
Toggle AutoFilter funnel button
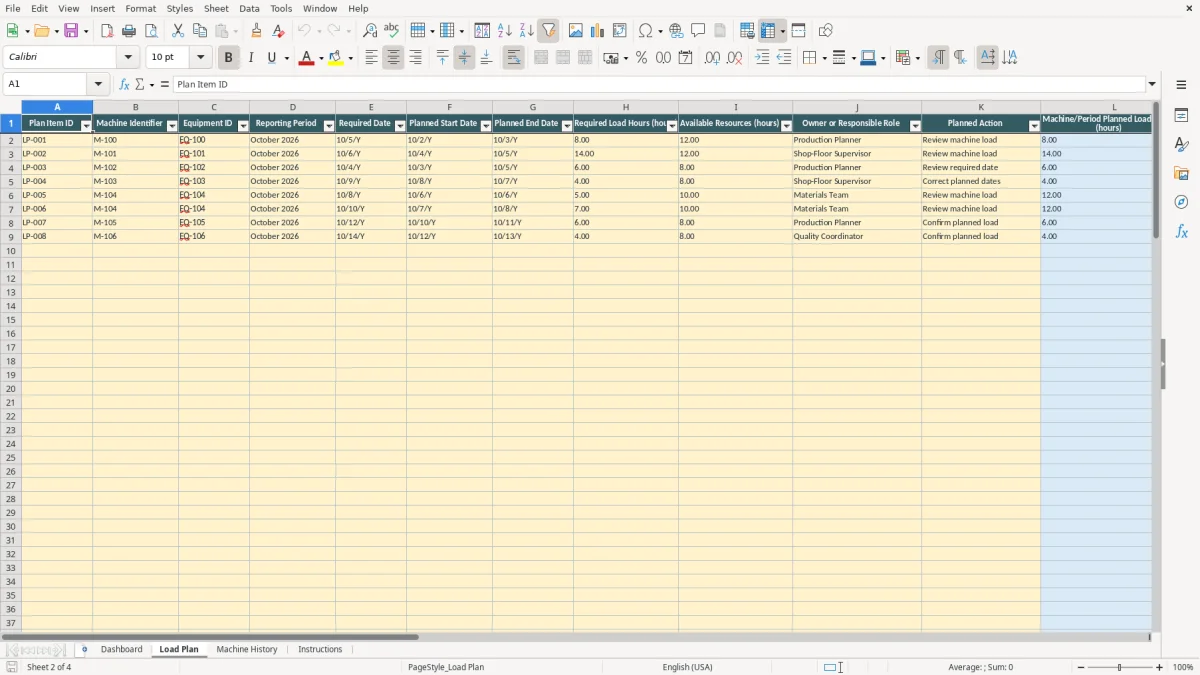pos(549,30)
